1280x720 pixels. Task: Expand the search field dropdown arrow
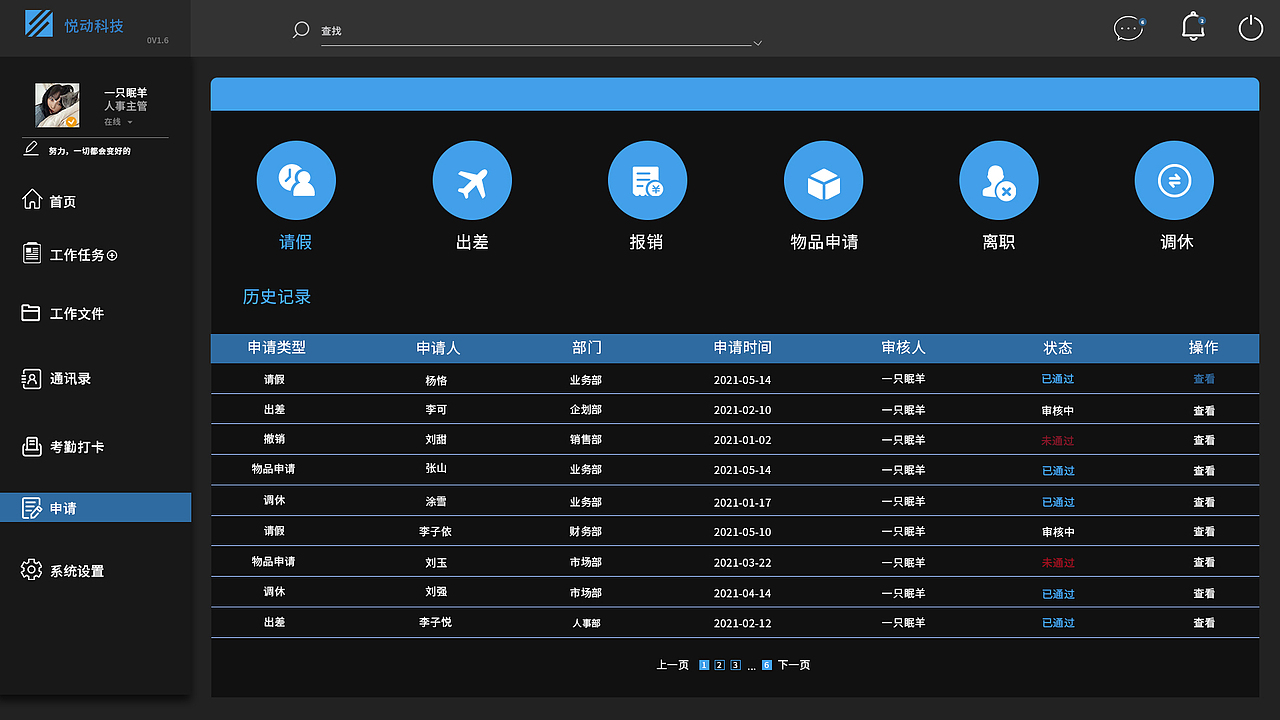point(758,42)
